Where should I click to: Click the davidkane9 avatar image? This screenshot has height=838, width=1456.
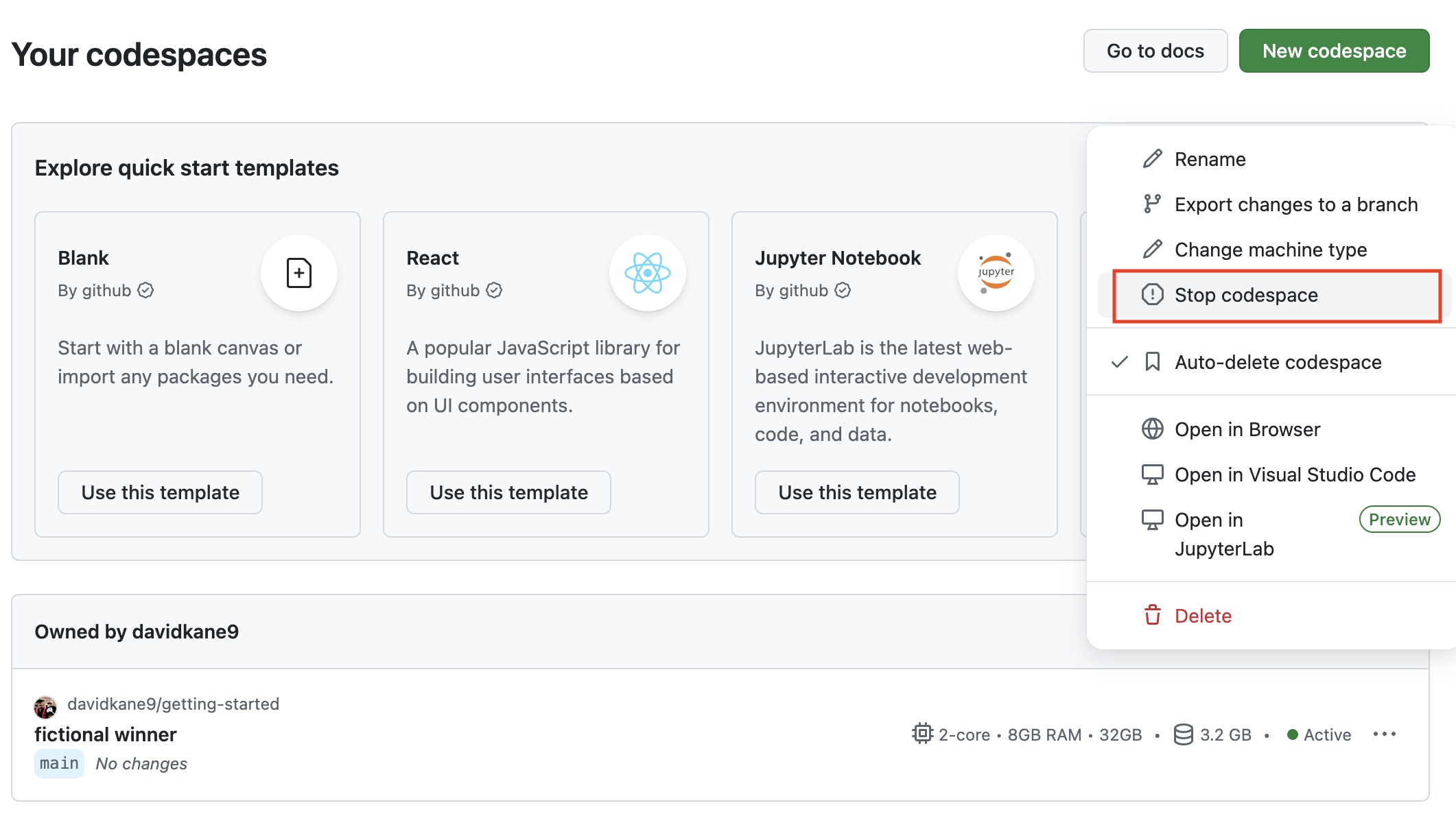(x=45, y=706)
